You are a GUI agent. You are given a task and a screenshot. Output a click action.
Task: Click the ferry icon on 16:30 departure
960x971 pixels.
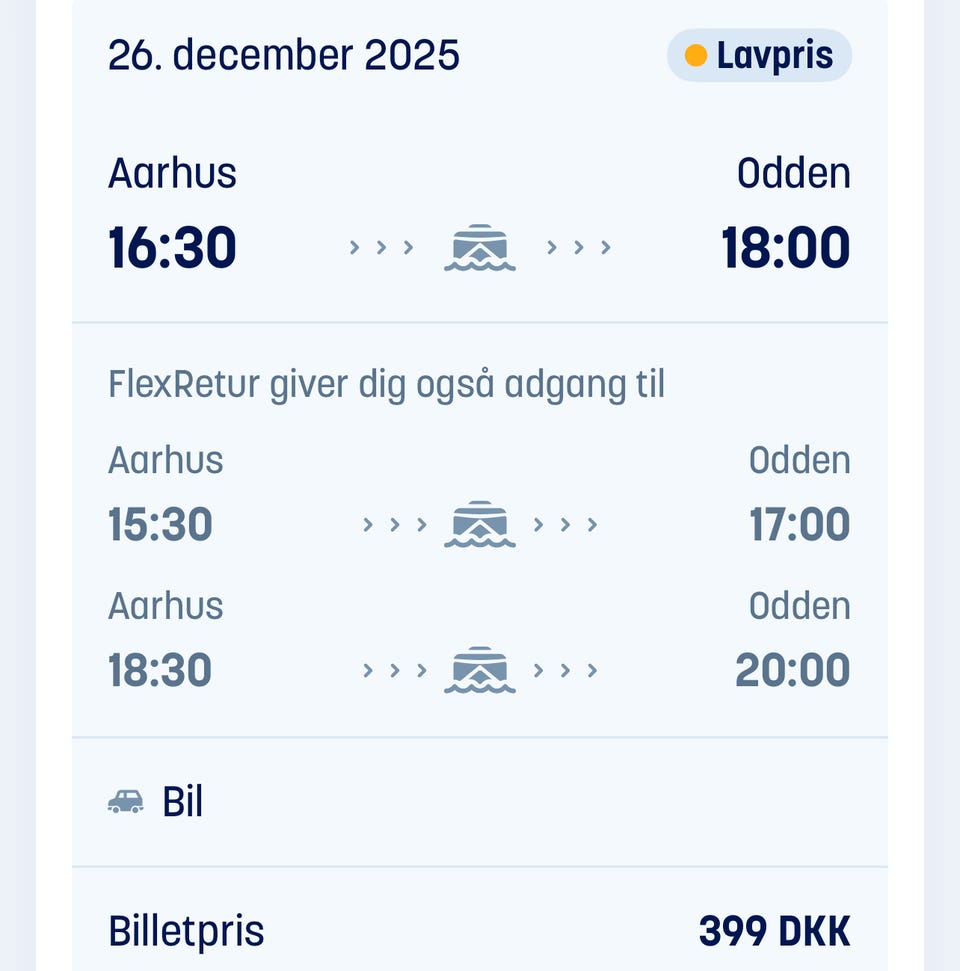480,248
